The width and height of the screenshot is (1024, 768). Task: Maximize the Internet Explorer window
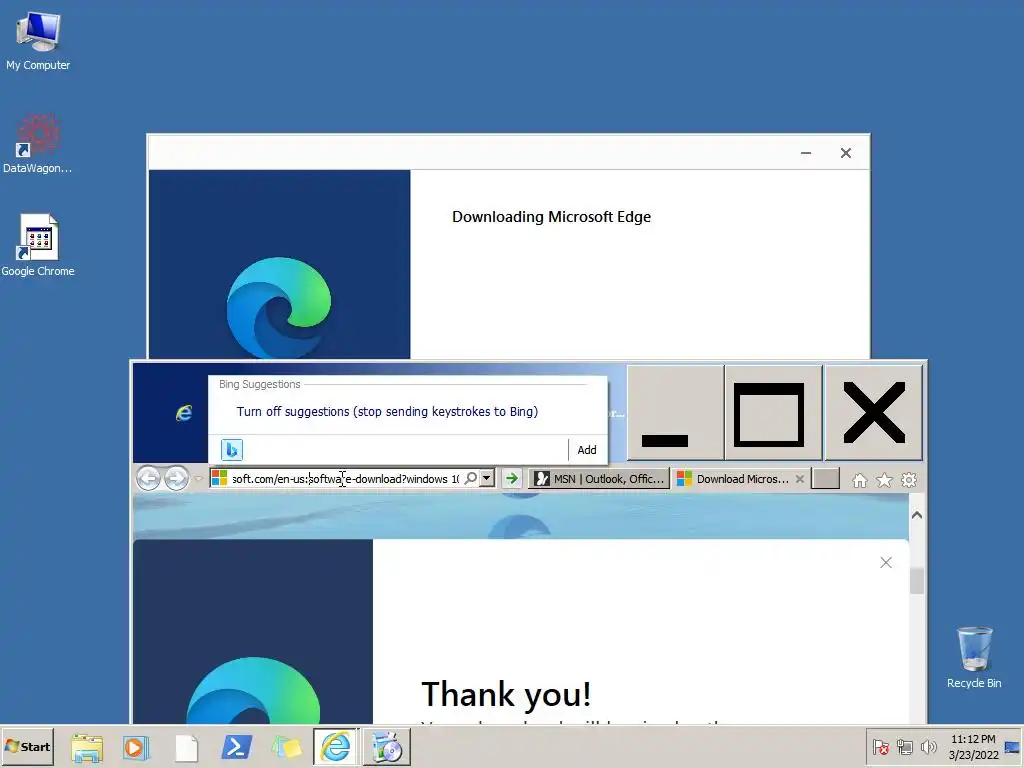[x=773, y=413]
